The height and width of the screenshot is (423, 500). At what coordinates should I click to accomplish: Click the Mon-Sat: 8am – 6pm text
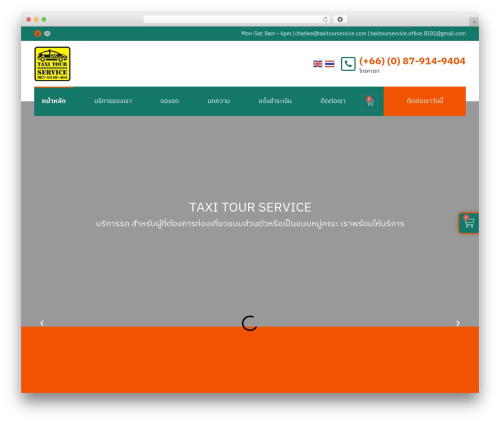pyautogui.click(x=266, y=33)
